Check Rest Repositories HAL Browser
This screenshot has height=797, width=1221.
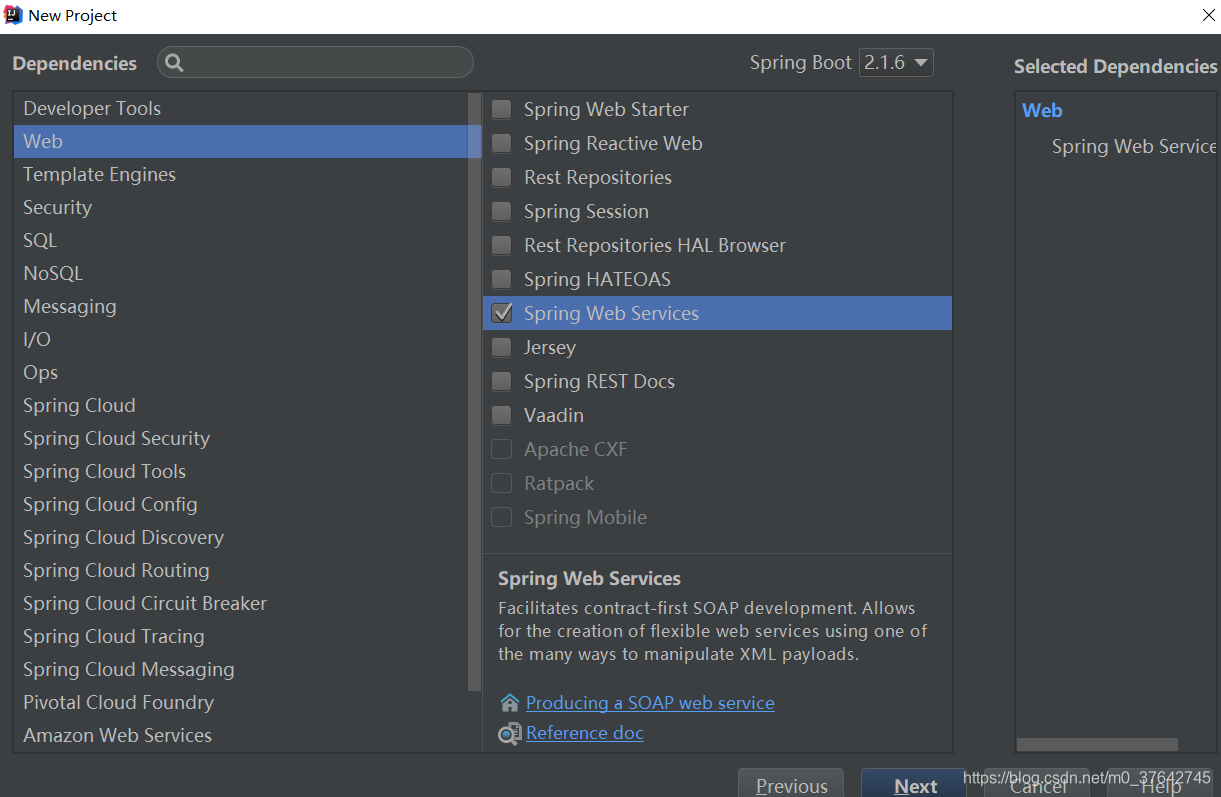click(x=502, y=245)
